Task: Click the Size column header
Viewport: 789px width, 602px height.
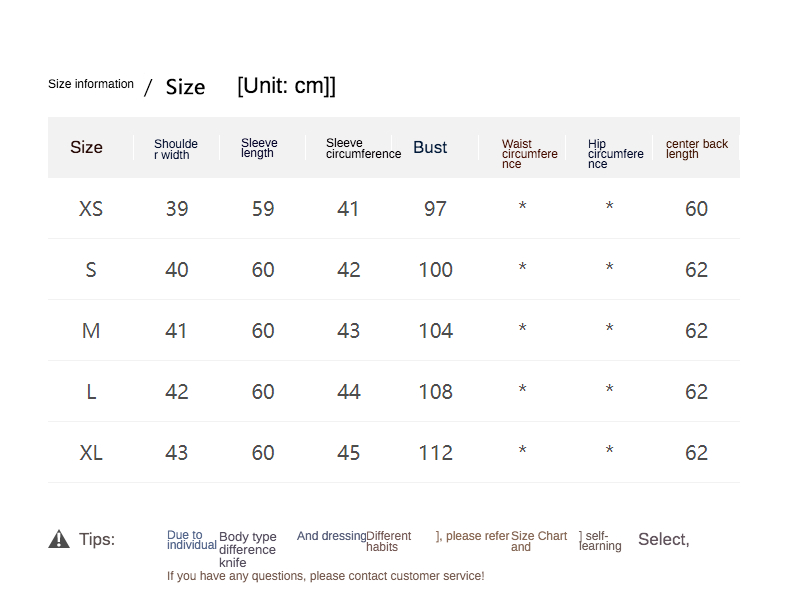Action: pos(86,147)
